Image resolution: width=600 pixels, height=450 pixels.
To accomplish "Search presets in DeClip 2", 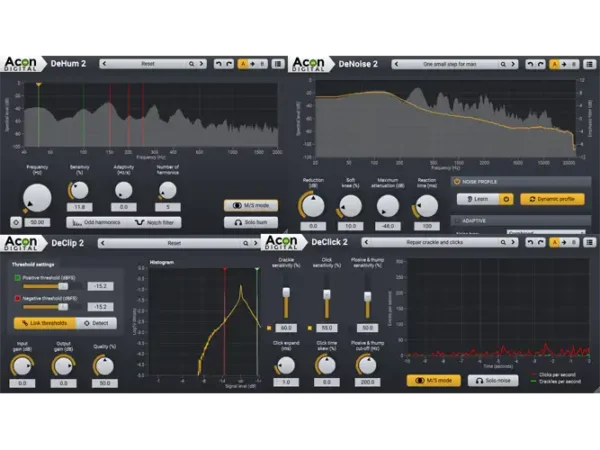I will point(245,243).
